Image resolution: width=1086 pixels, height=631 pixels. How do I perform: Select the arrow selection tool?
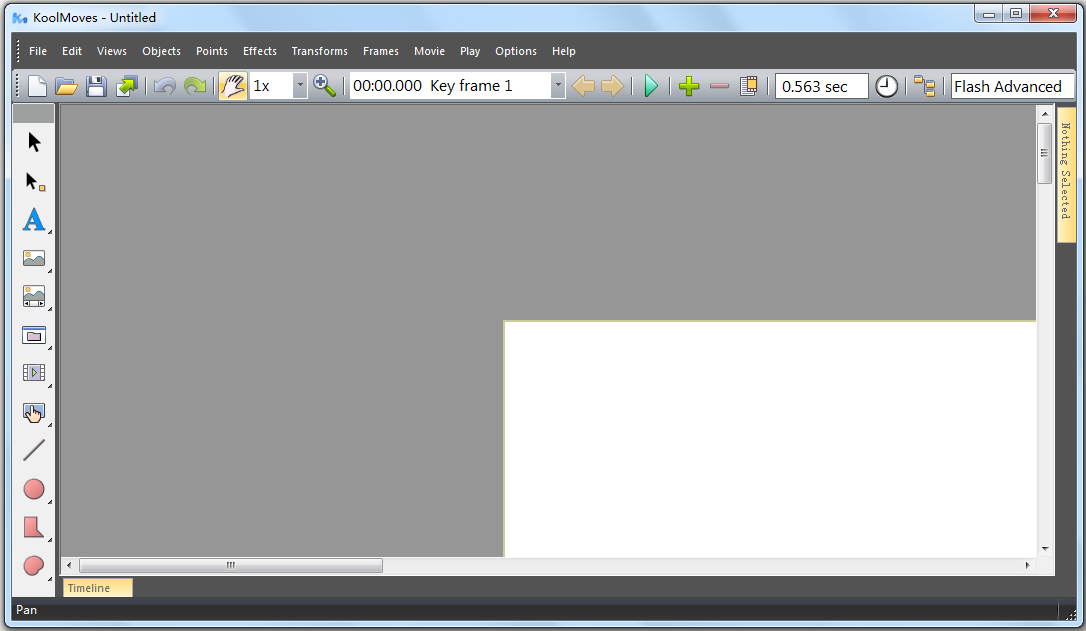(x=34, y=142)
